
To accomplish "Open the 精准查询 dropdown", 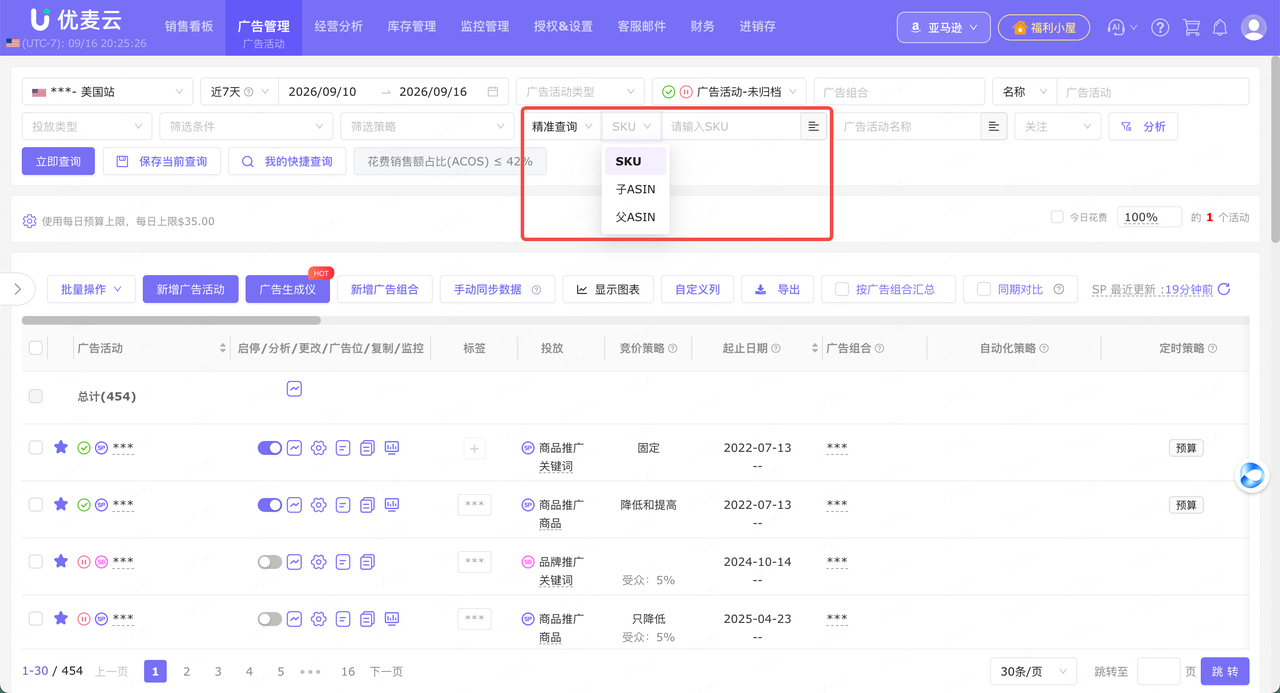I will [x=561, y=127].
